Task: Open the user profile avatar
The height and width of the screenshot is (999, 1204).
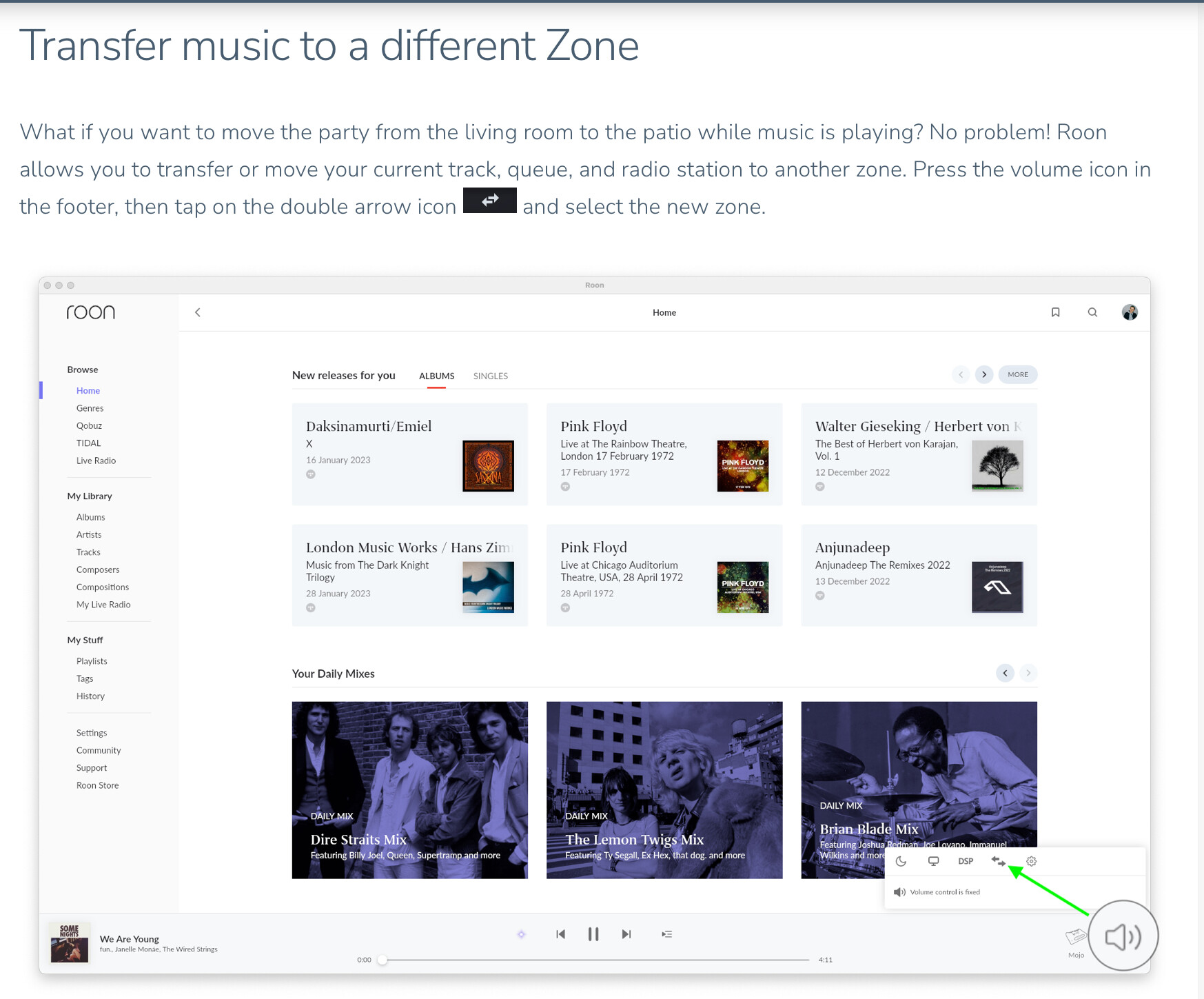Action: point(1130,312)
